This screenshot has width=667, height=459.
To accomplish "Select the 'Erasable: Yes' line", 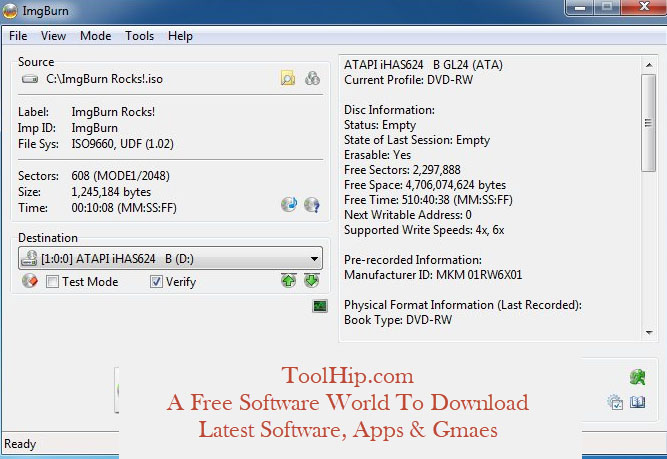I will click(377, 155).
